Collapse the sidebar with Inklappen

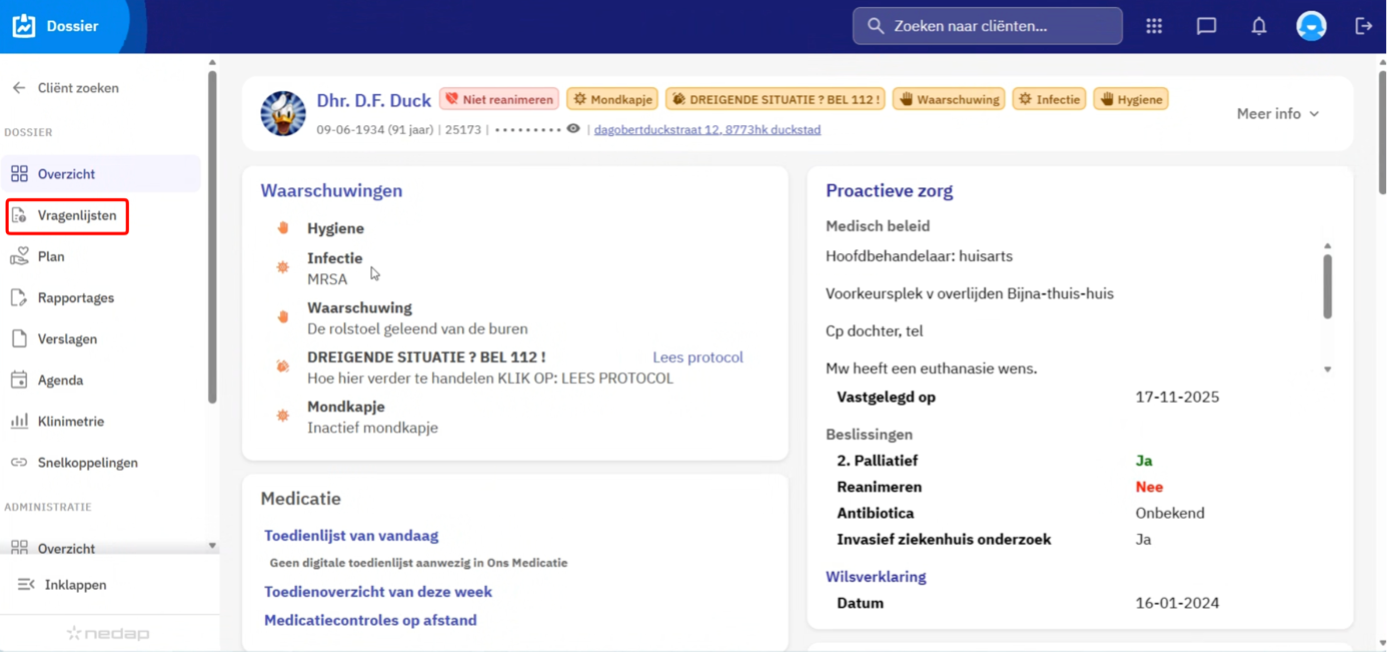point(62,585)
